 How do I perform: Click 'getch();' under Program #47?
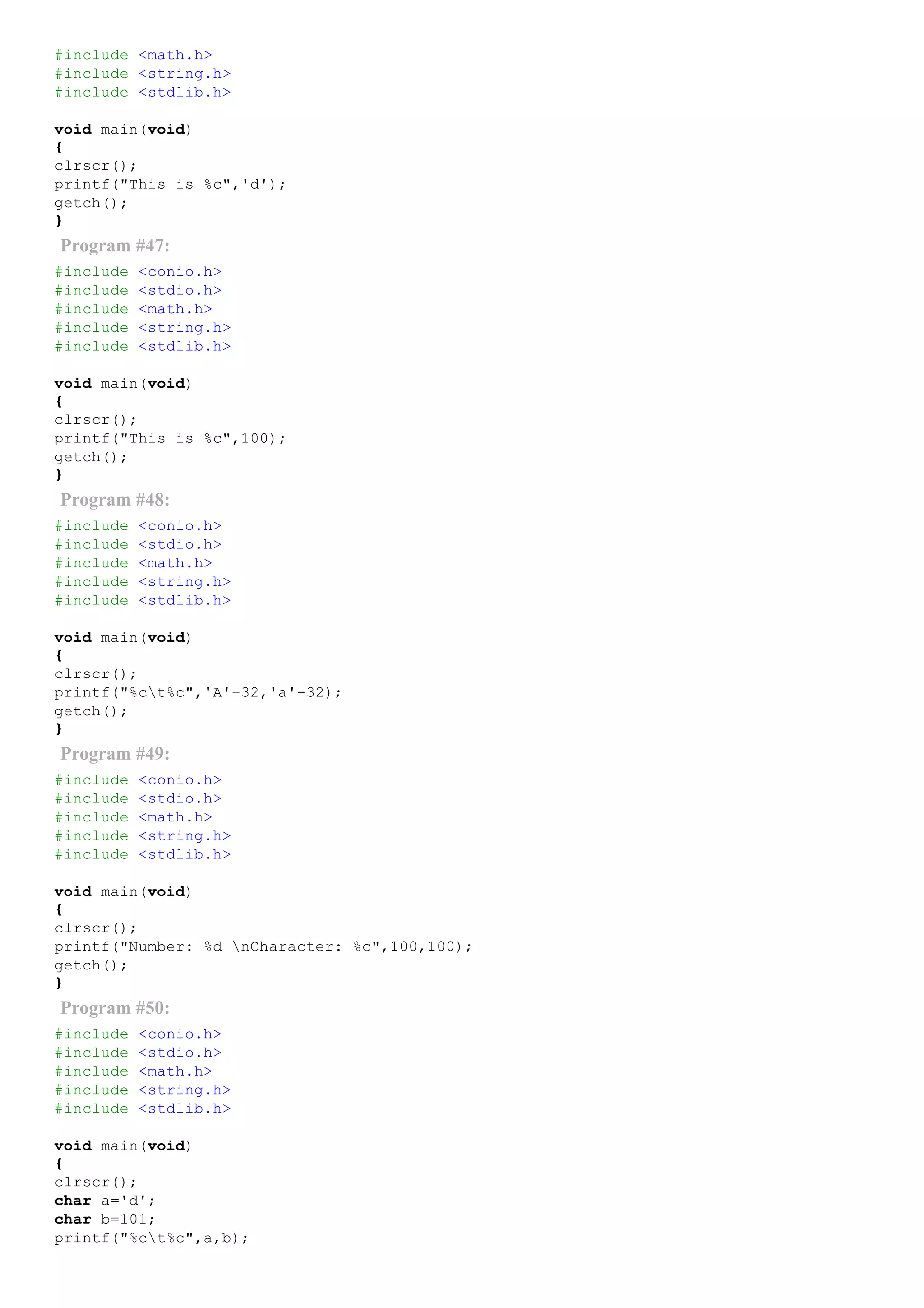tap(91, 457)
